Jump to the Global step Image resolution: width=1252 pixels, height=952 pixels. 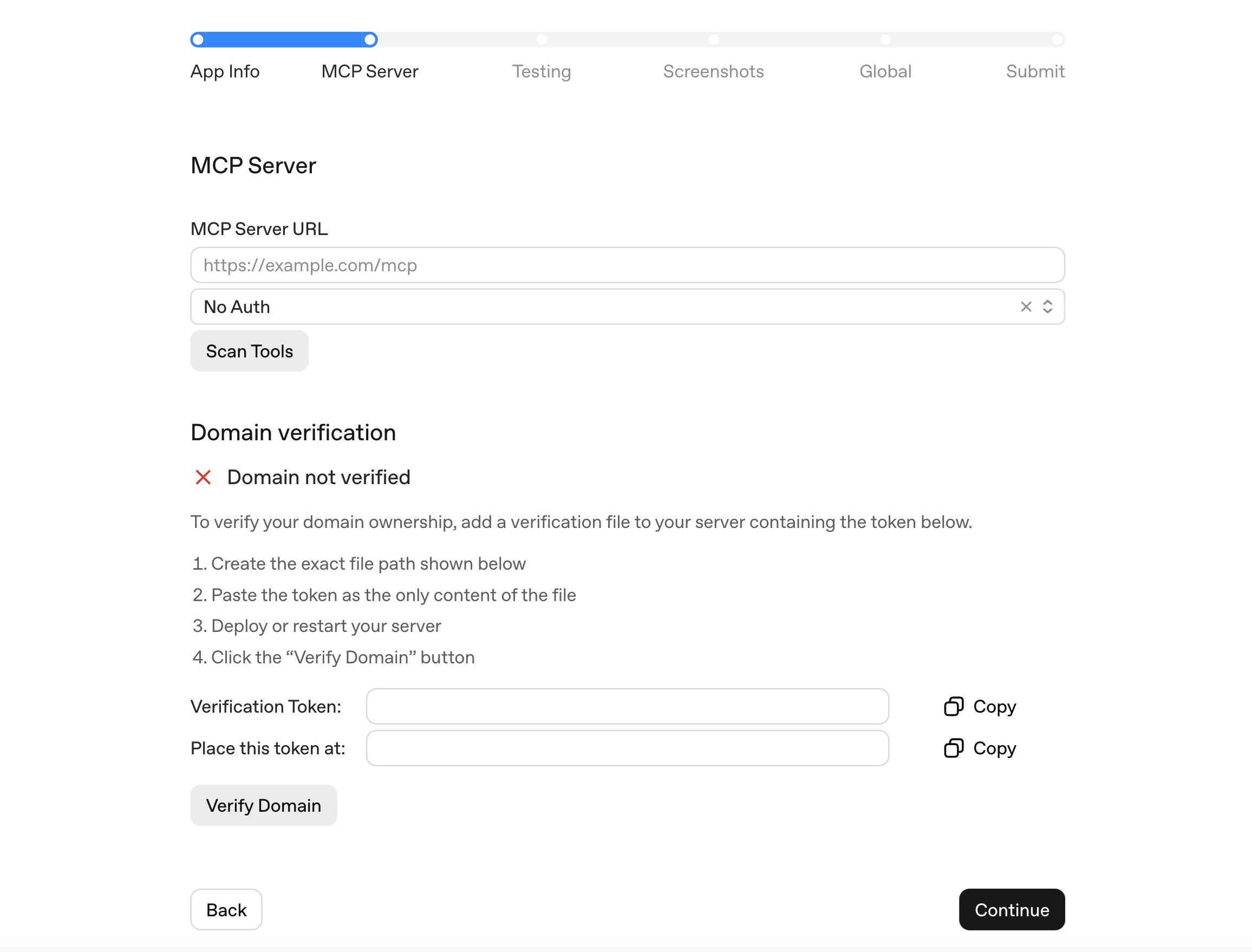tap(885, 71)
